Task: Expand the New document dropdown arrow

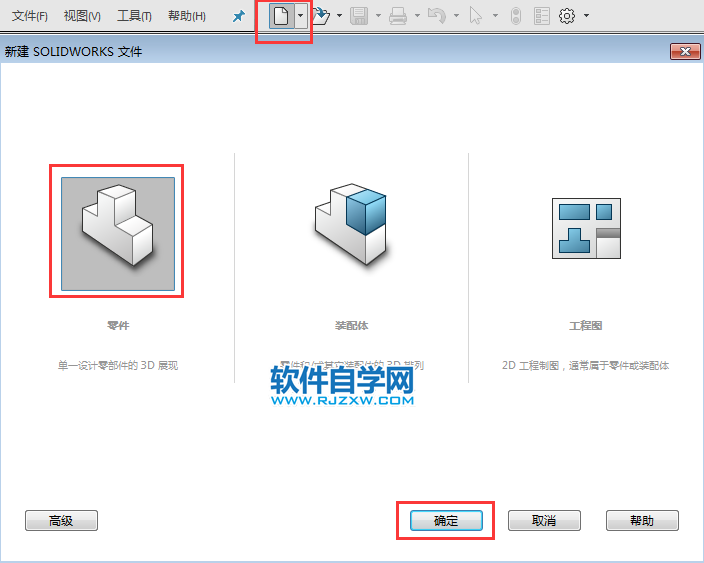Action: click(x=300, y=16)
